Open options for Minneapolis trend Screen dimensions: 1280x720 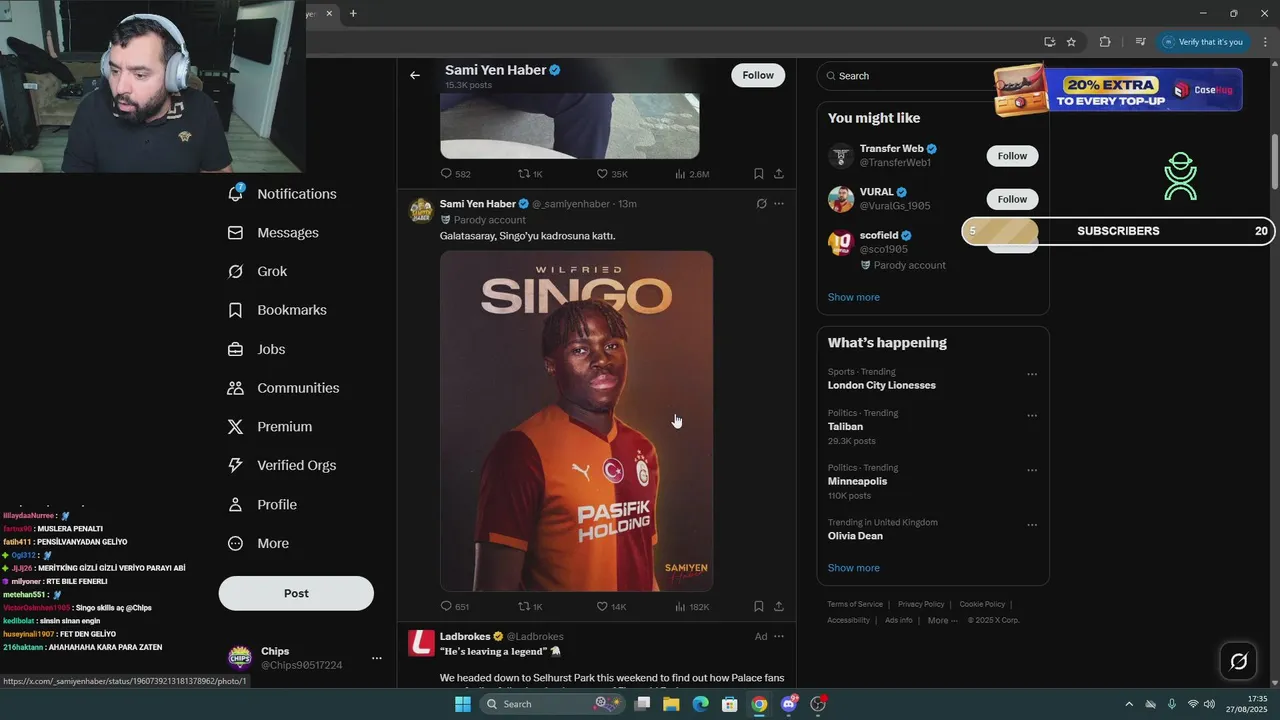point(1032,471)
